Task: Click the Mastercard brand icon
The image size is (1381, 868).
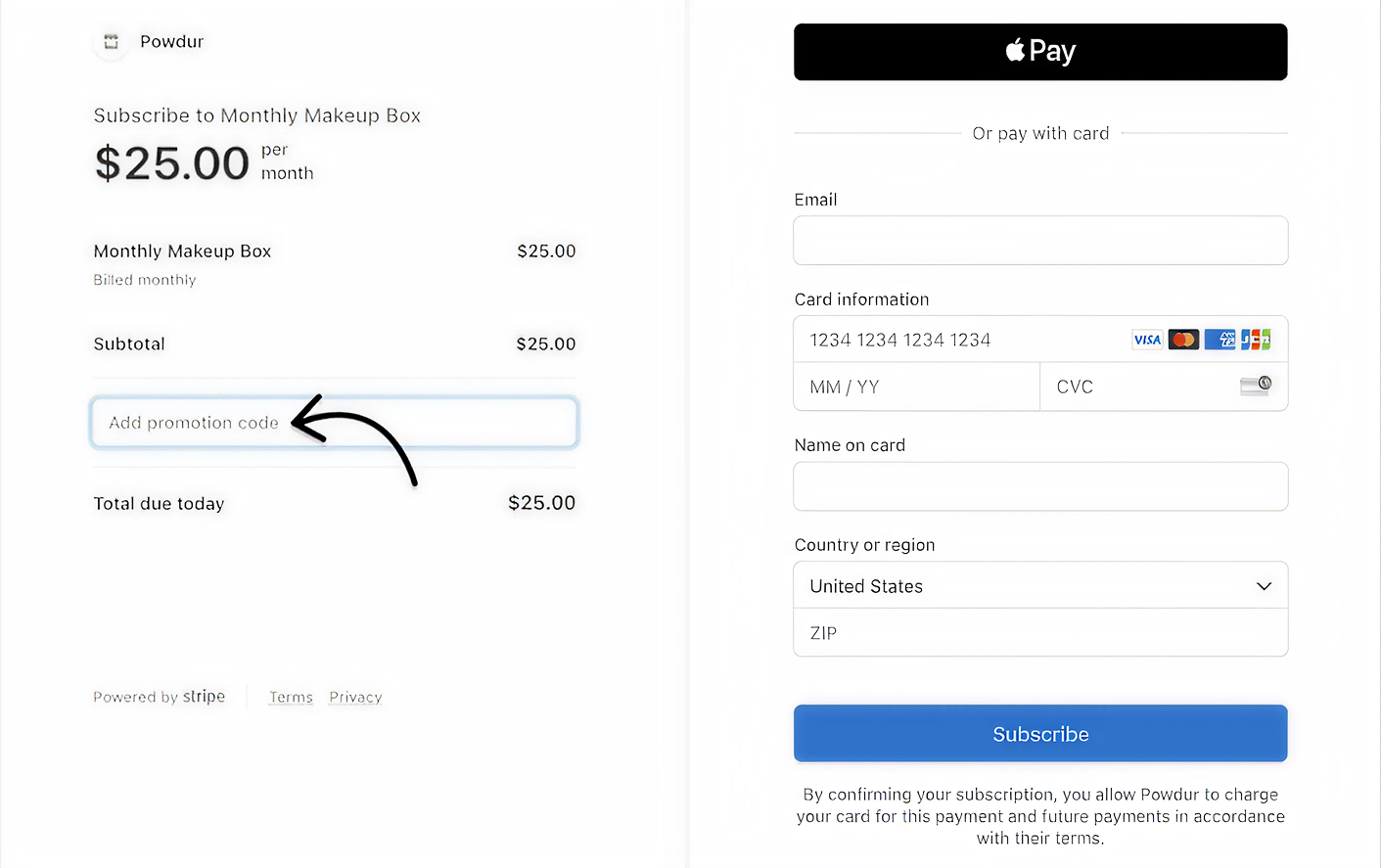Action: (x=1182, y=339)
